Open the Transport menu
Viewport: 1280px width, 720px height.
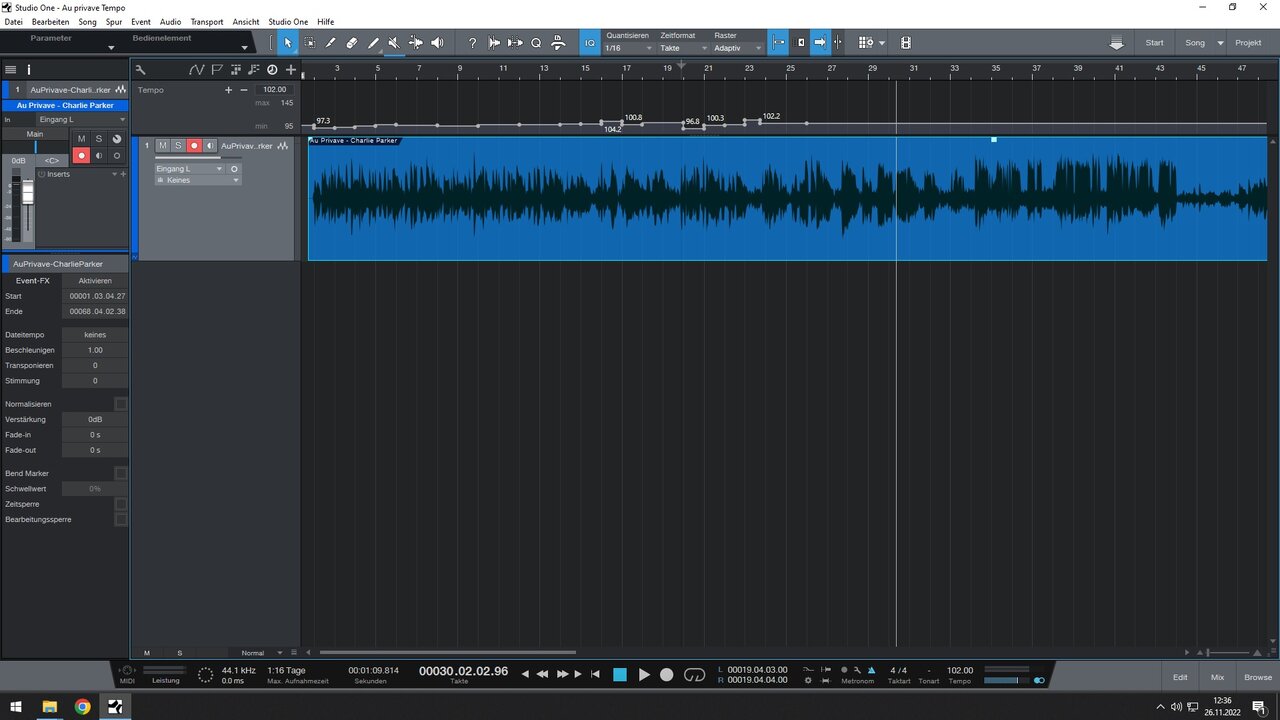tap(207, 21)
